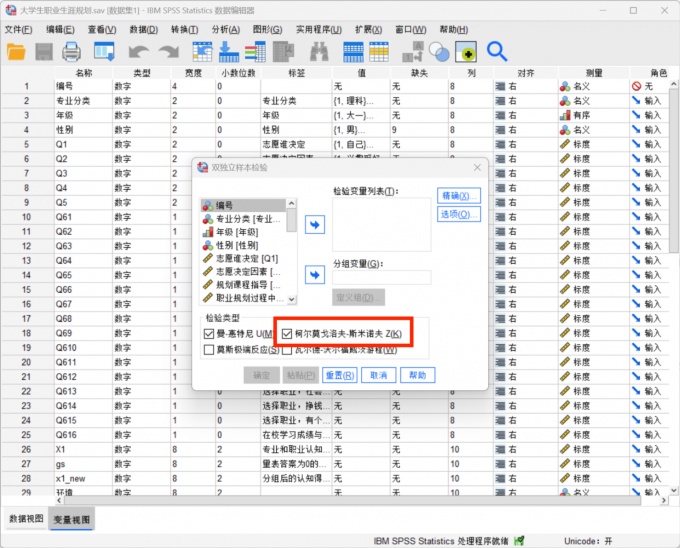
Task: Enable the 瓦尔德-沃尔福威茨游程 checkbox
Action: click(287, 350)
